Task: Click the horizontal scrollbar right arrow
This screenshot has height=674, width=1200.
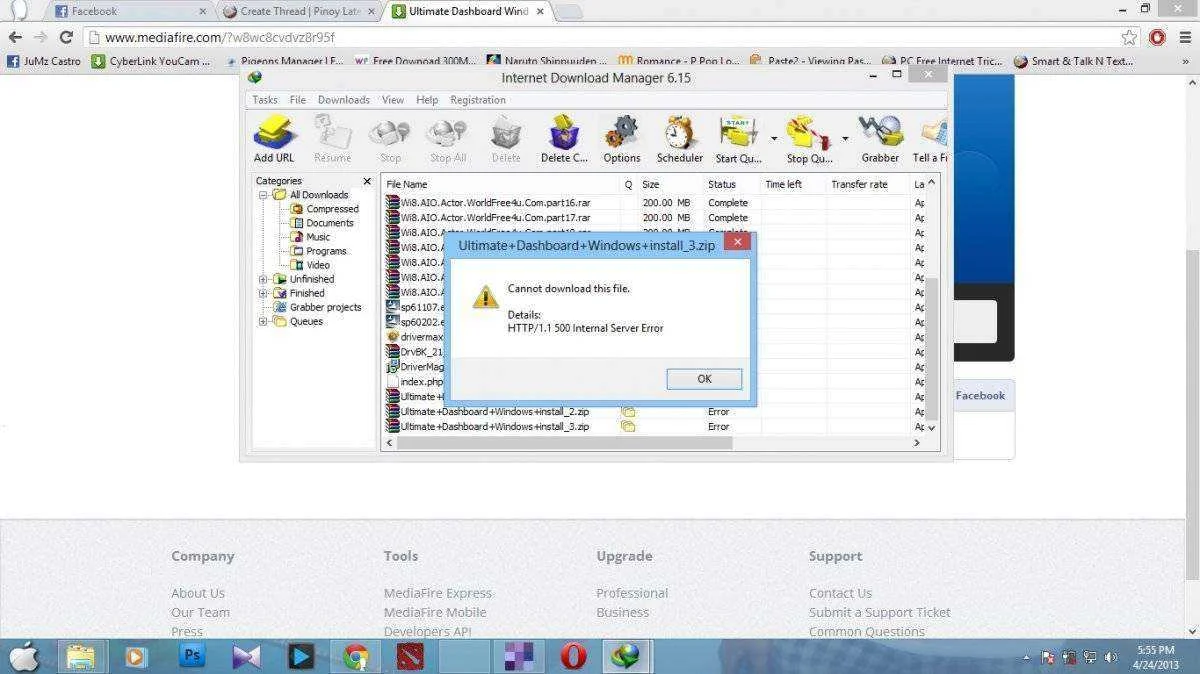Action: 917,442
